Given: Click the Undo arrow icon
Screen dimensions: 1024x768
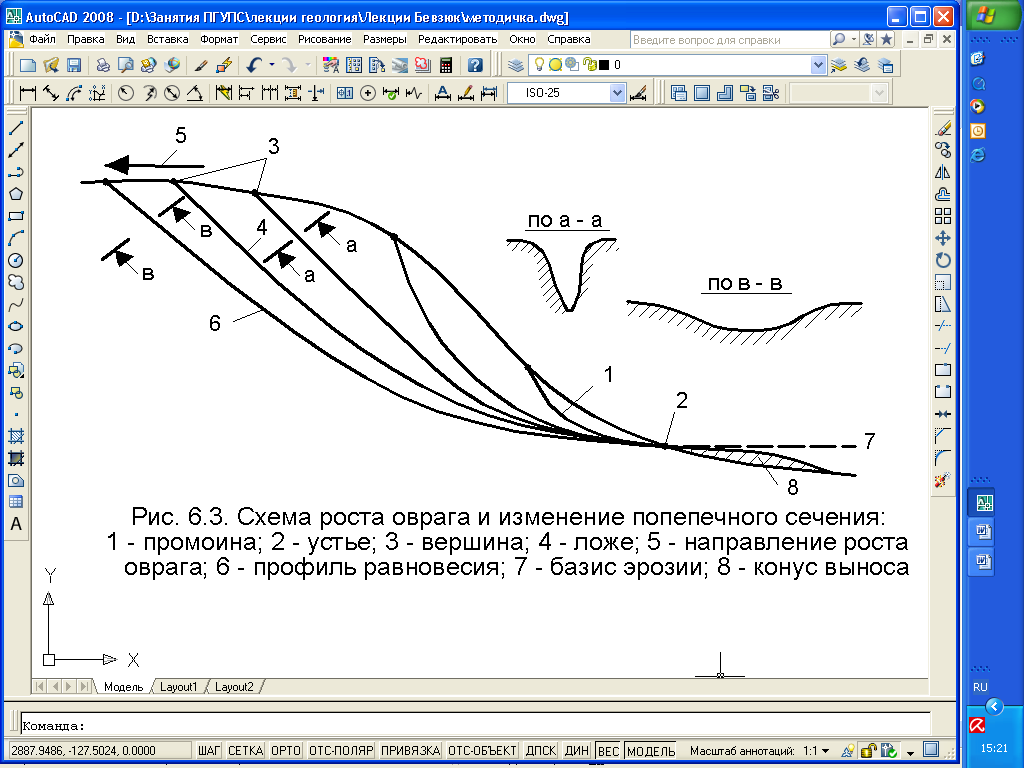Looking at the screenshot, I should [254, 65].
